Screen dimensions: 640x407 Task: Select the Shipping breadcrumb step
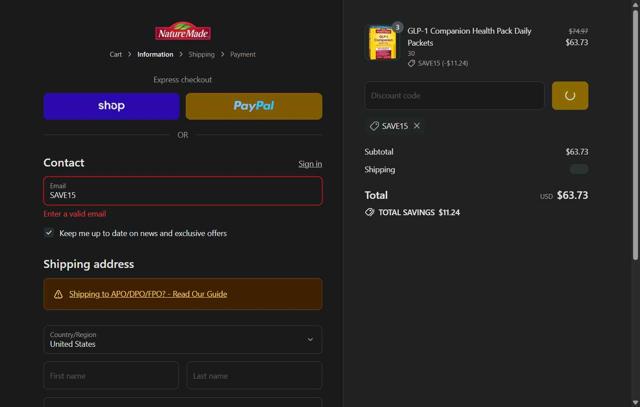click(201, 54)
